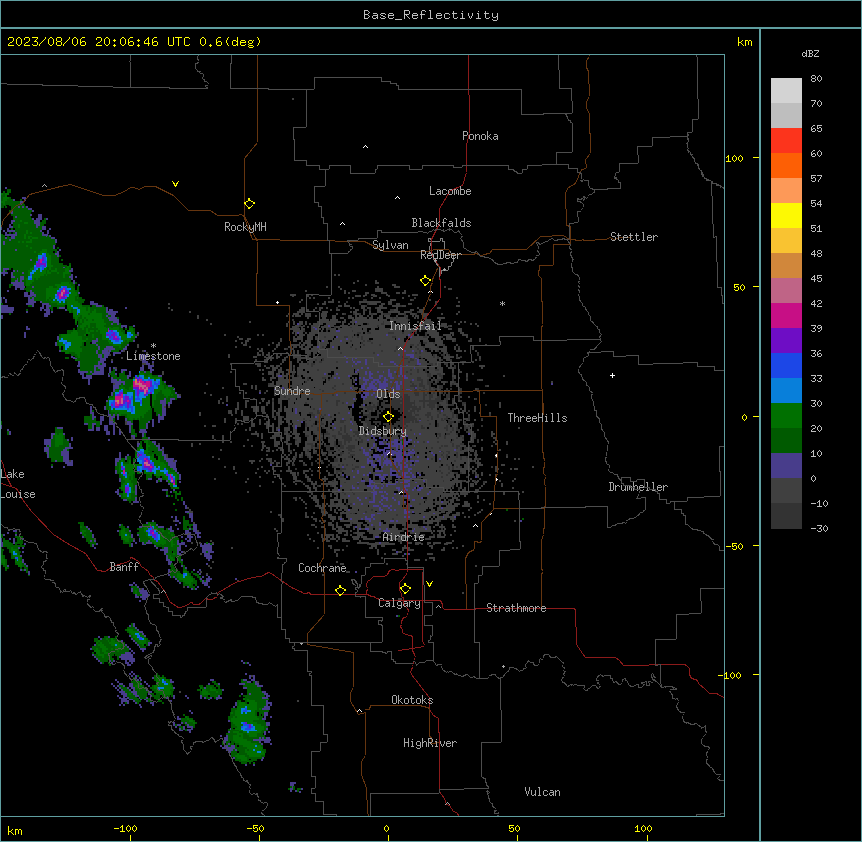Select the Banff label
This screenshot has width=862, height=842.
tap(124, 567)
